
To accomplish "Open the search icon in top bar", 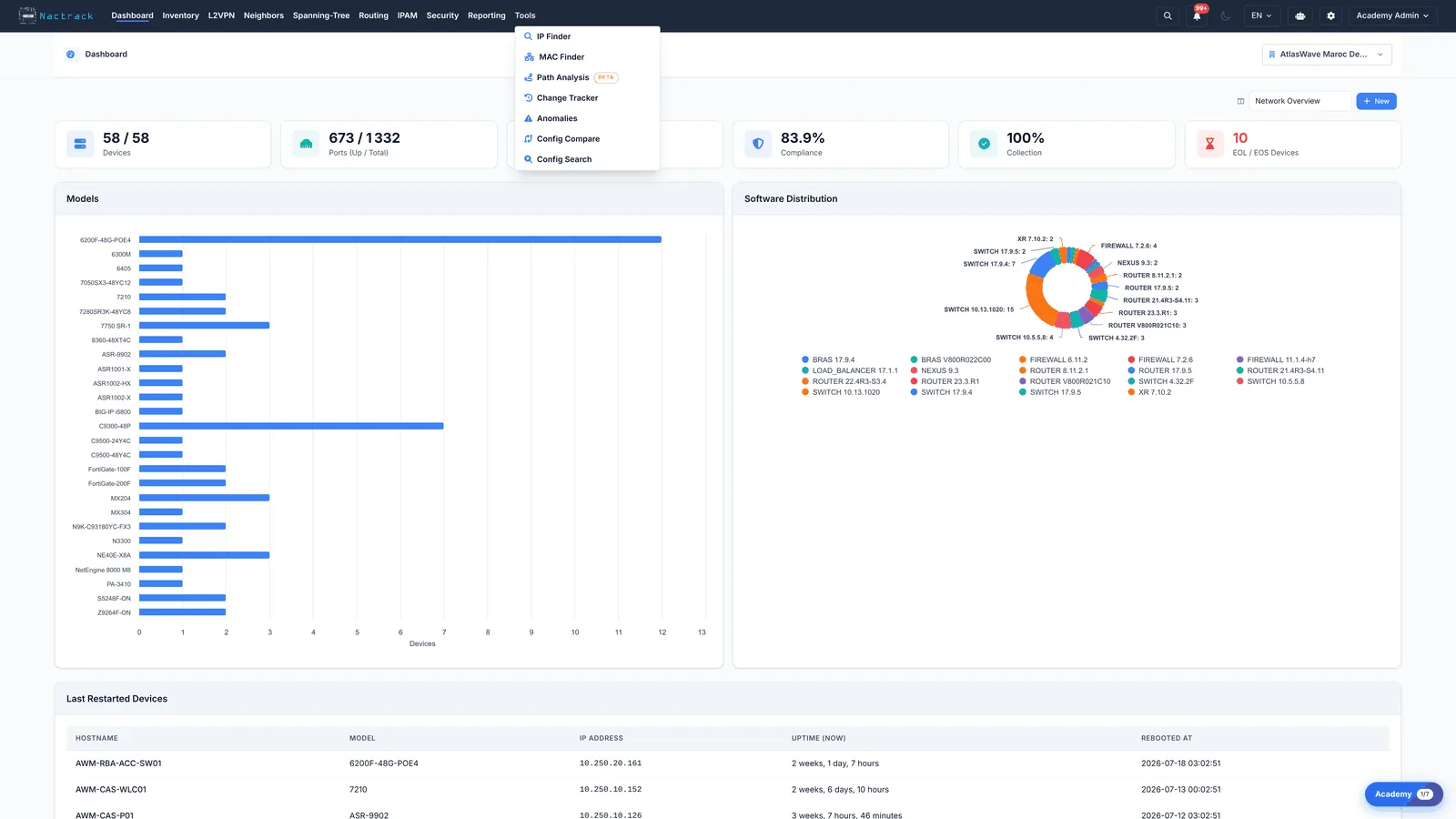I will coord(1168,15).
